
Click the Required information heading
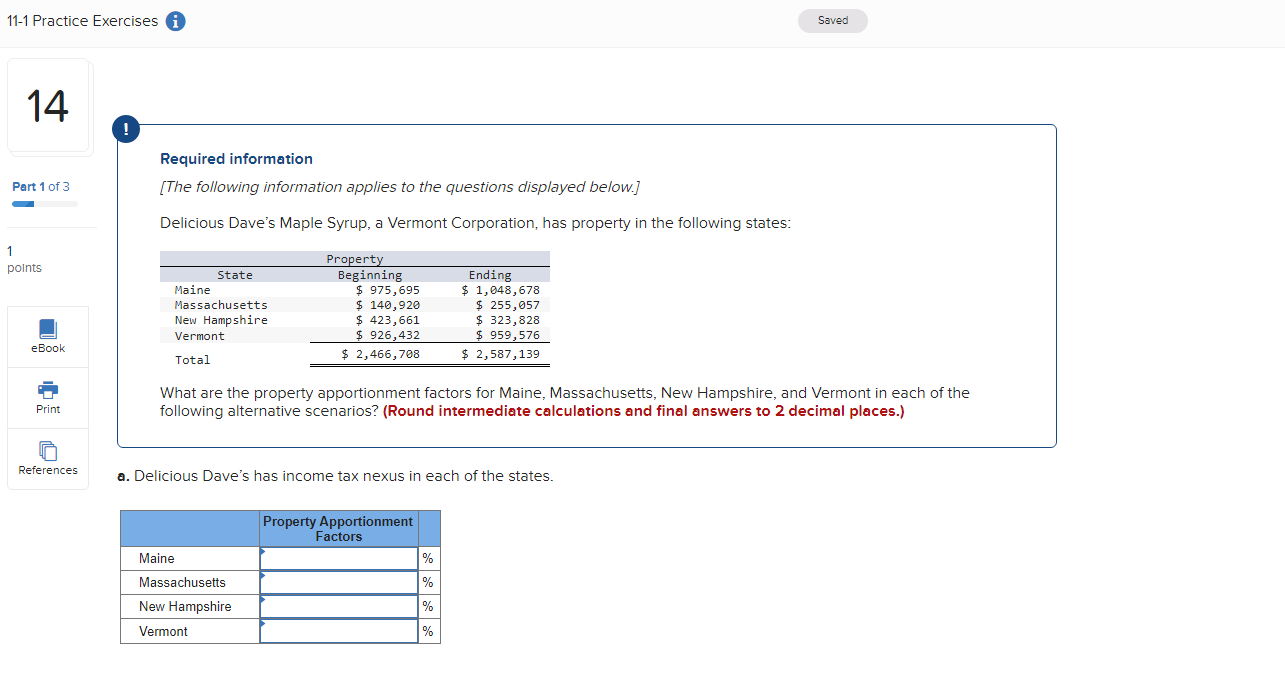(236, 159)
